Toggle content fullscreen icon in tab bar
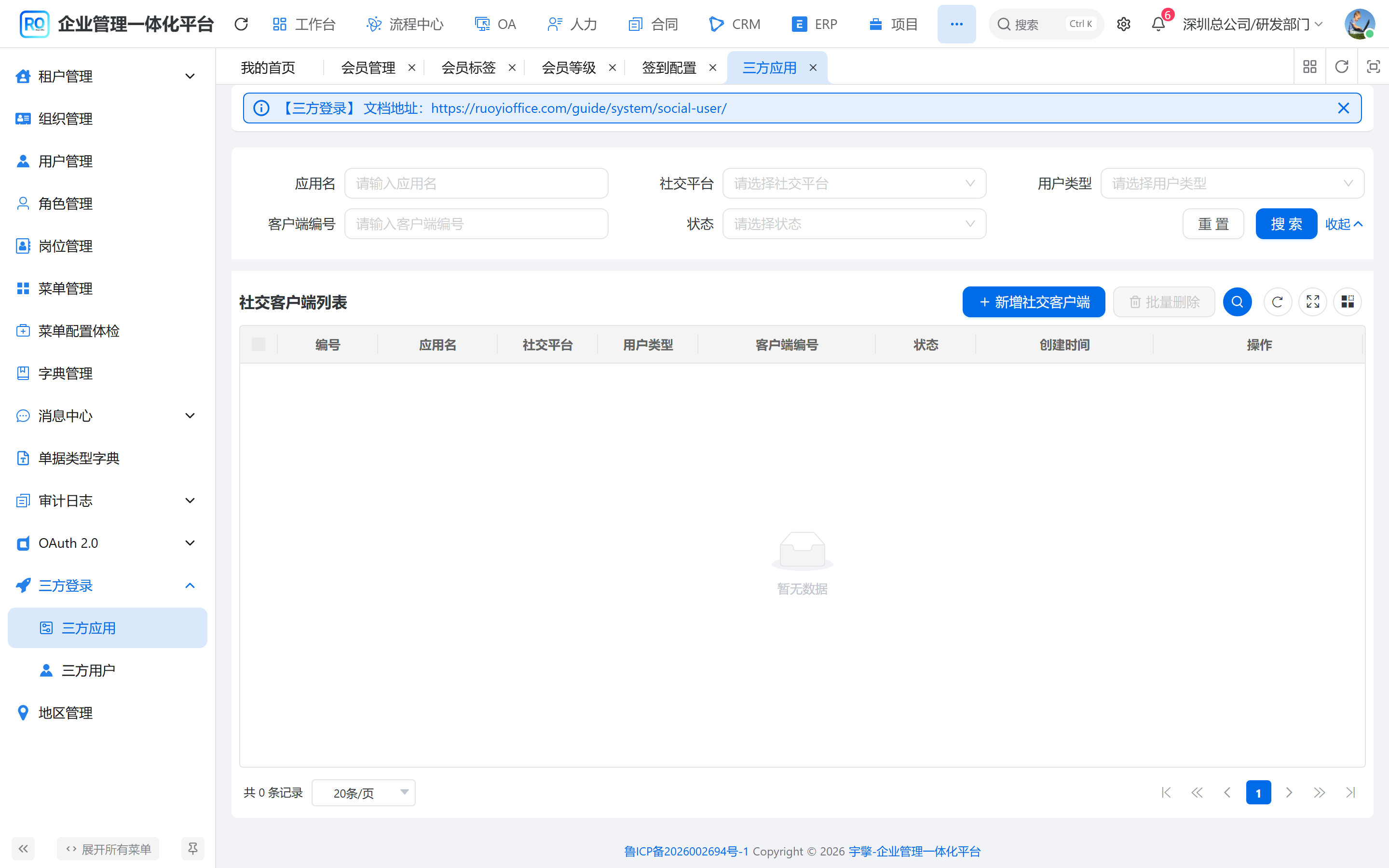Image resolution: width=1389 pixels, height=868 pixels. 1373,67
